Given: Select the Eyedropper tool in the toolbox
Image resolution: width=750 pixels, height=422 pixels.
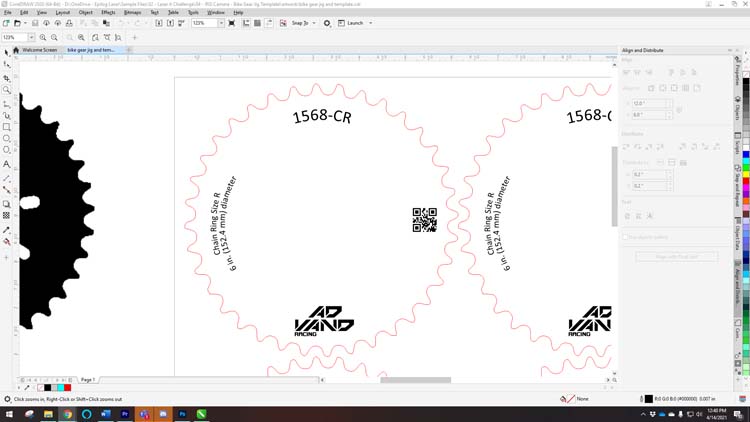Looking at the screenshot, I should 6,230.
